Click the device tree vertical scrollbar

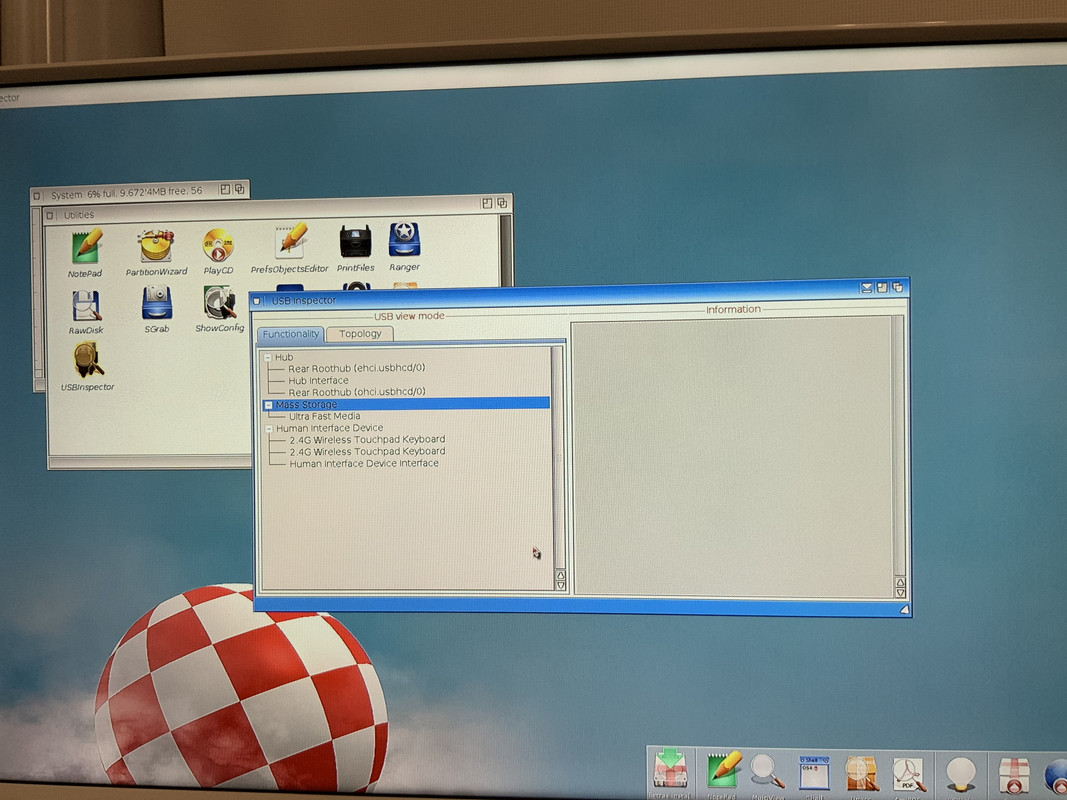[559, 458]
